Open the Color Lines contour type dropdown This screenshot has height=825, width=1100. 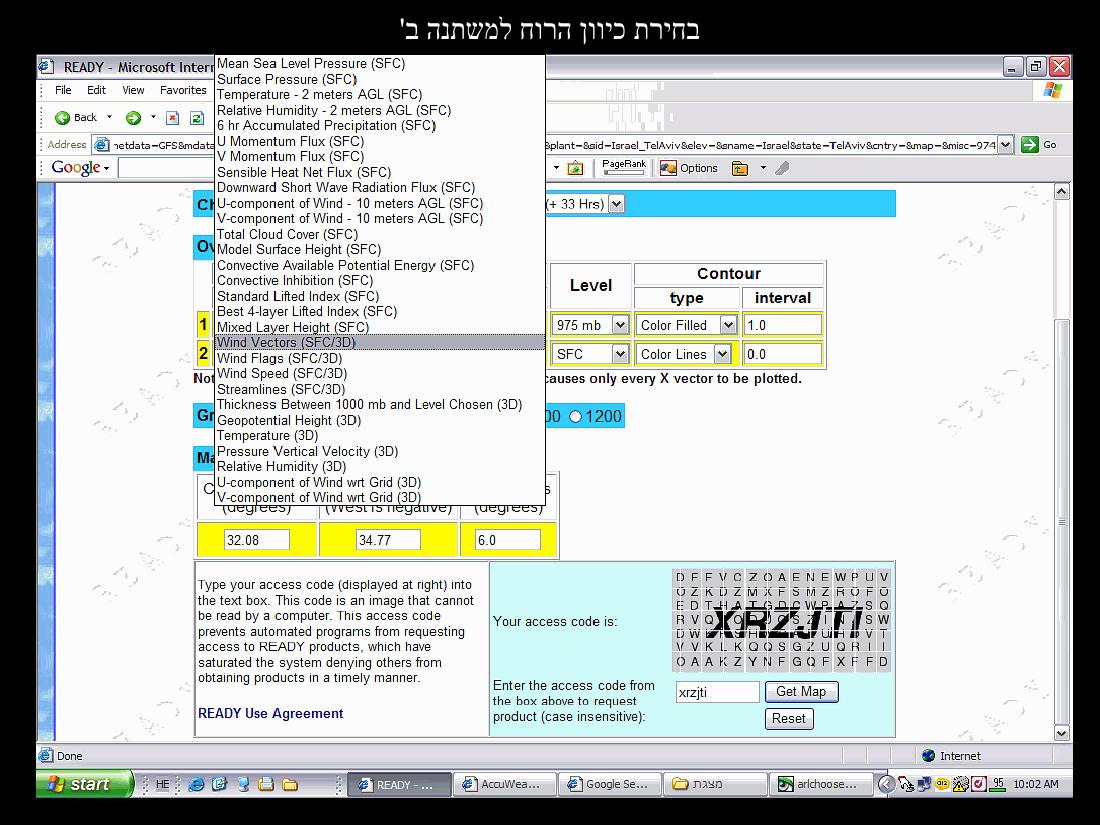pyautogui.click(x=722, y=354)
